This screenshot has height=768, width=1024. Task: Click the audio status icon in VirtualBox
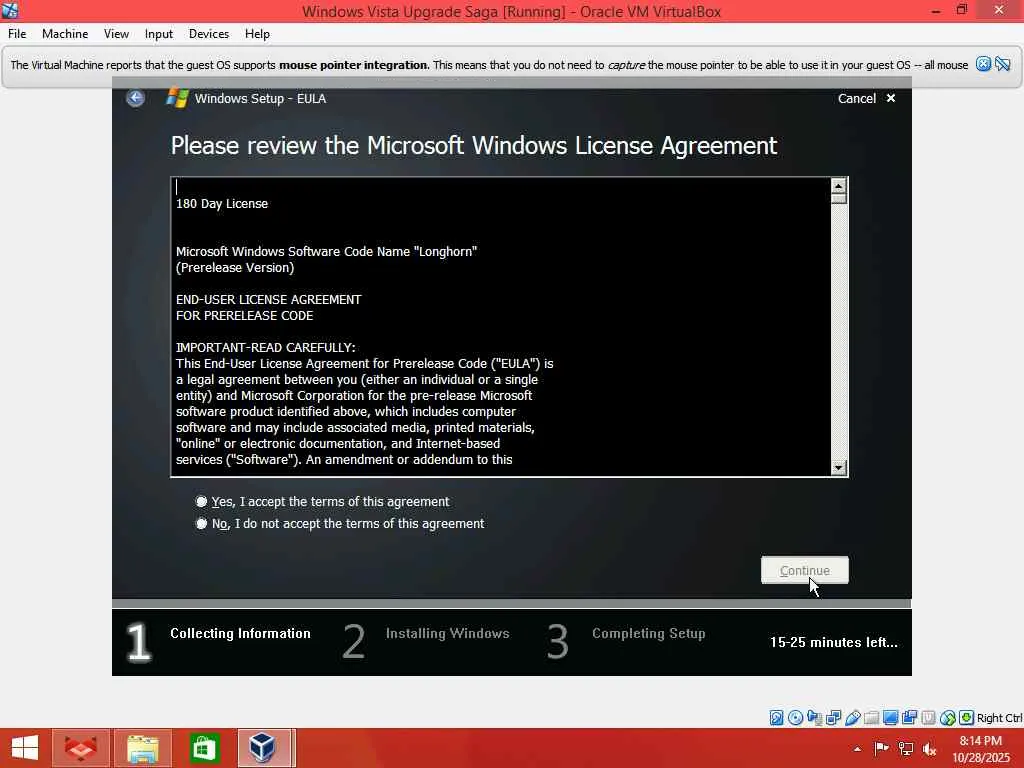point(814,718)
